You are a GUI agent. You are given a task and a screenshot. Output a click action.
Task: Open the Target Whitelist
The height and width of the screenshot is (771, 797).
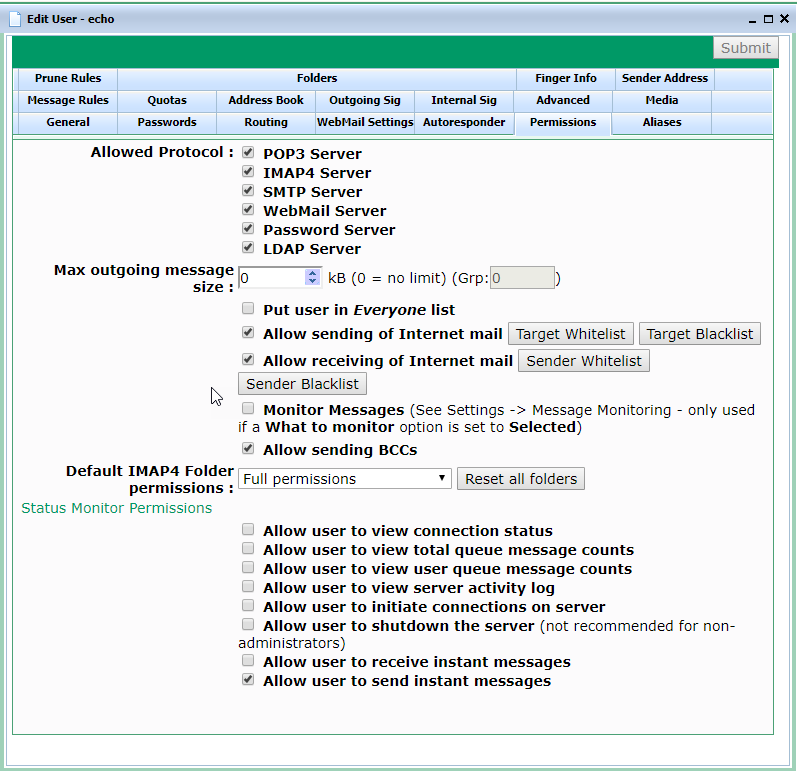[571, 334]
